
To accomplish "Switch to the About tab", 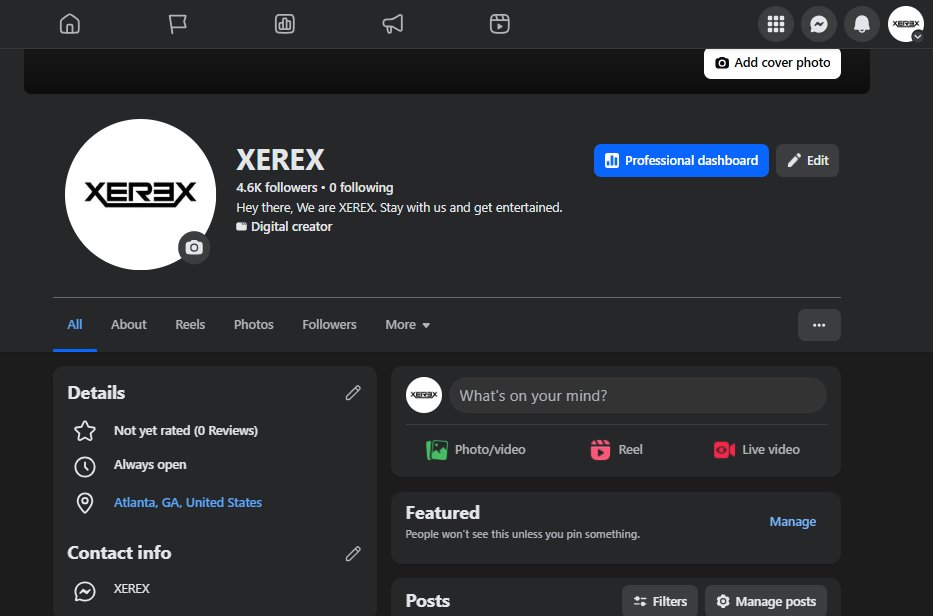I will pos(129,325).
